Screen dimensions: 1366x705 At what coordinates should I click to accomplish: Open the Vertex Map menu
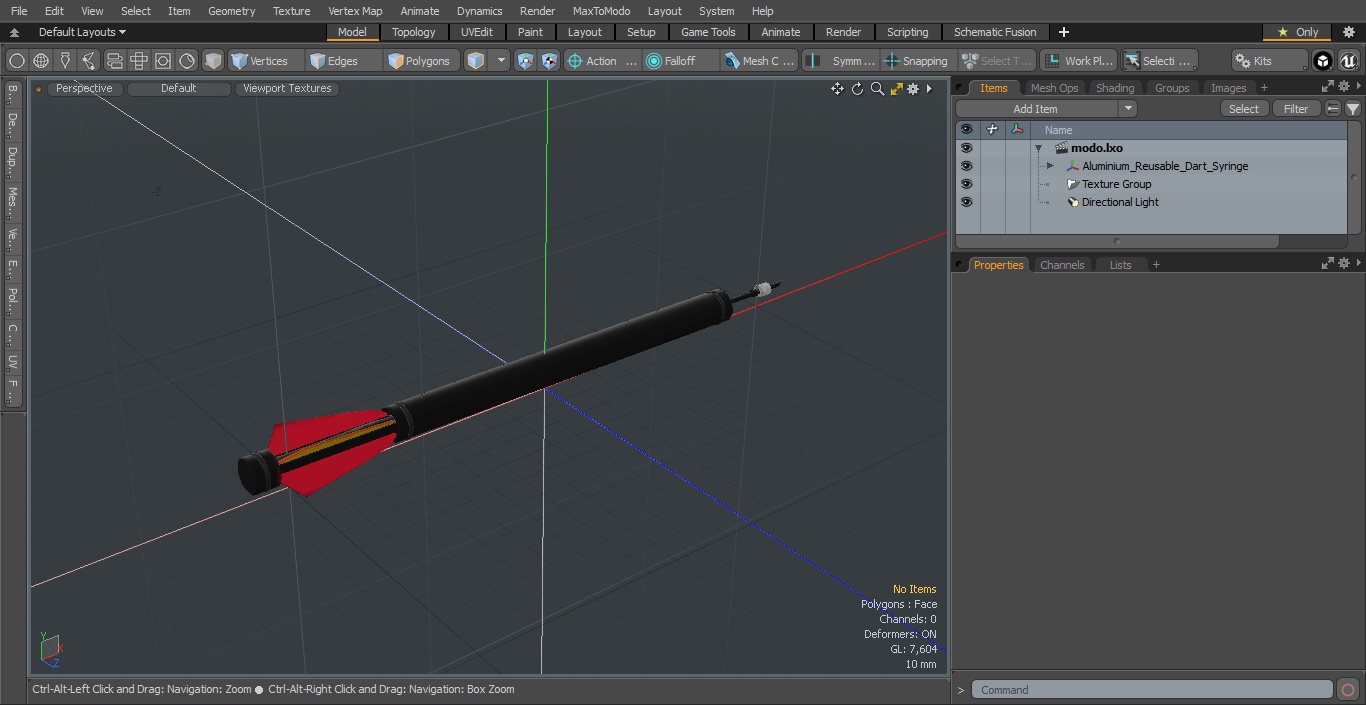pos(355,11)
